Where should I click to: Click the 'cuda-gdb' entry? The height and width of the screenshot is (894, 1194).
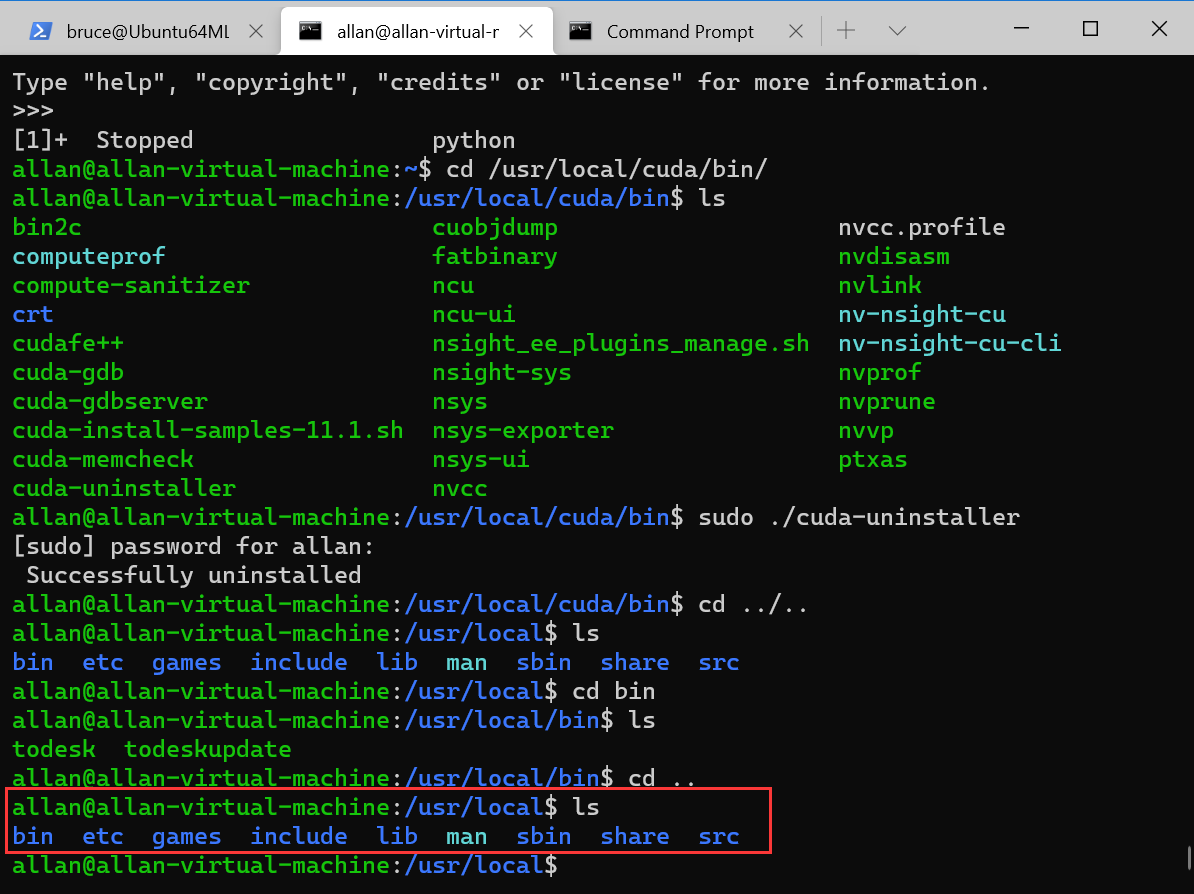[68, 372]
